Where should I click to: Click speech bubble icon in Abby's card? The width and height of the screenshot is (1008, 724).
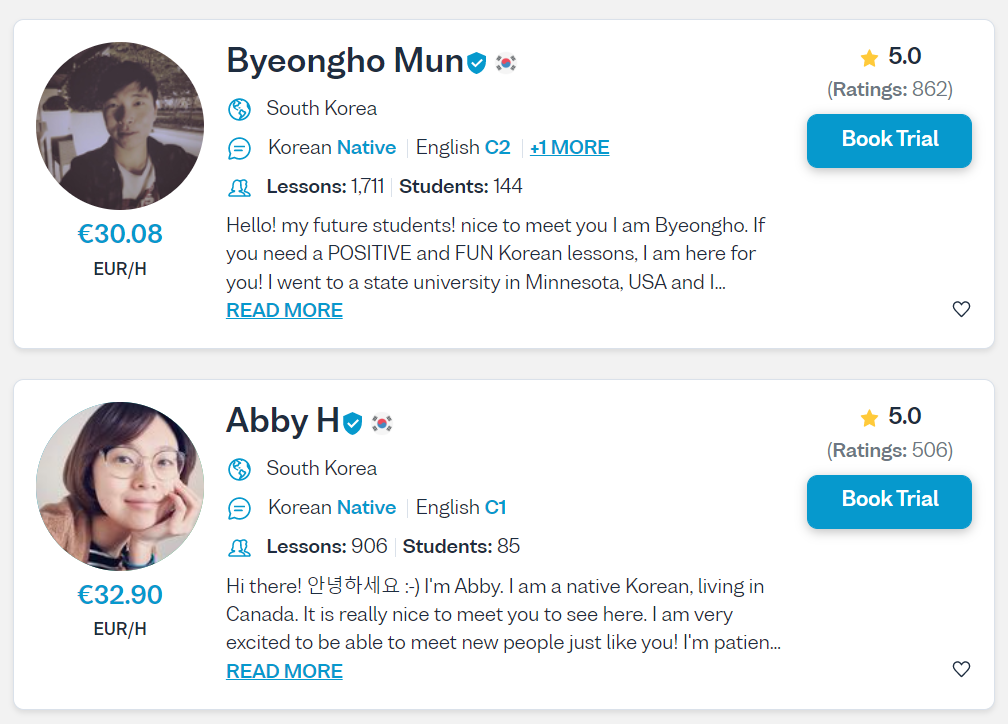(239, 508)
